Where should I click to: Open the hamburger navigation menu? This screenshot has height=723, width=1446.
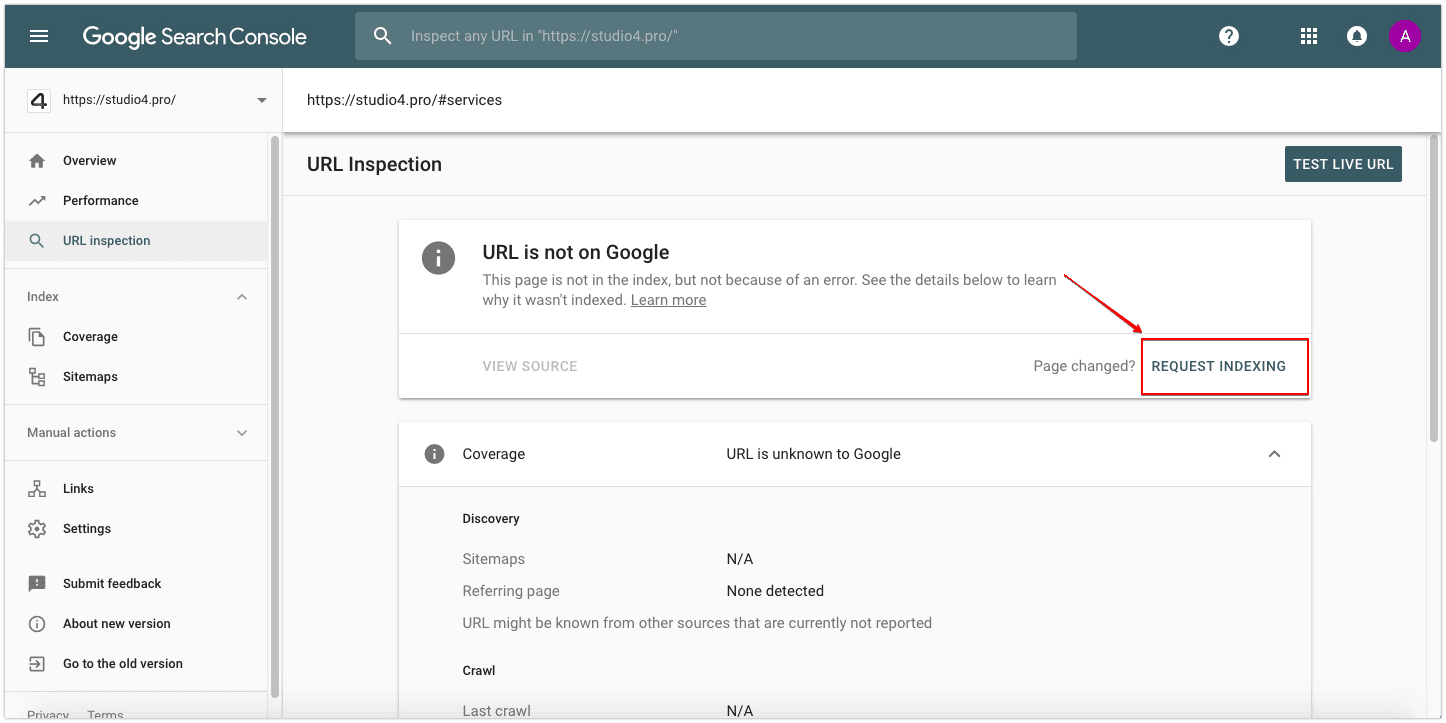coord(39,36)
